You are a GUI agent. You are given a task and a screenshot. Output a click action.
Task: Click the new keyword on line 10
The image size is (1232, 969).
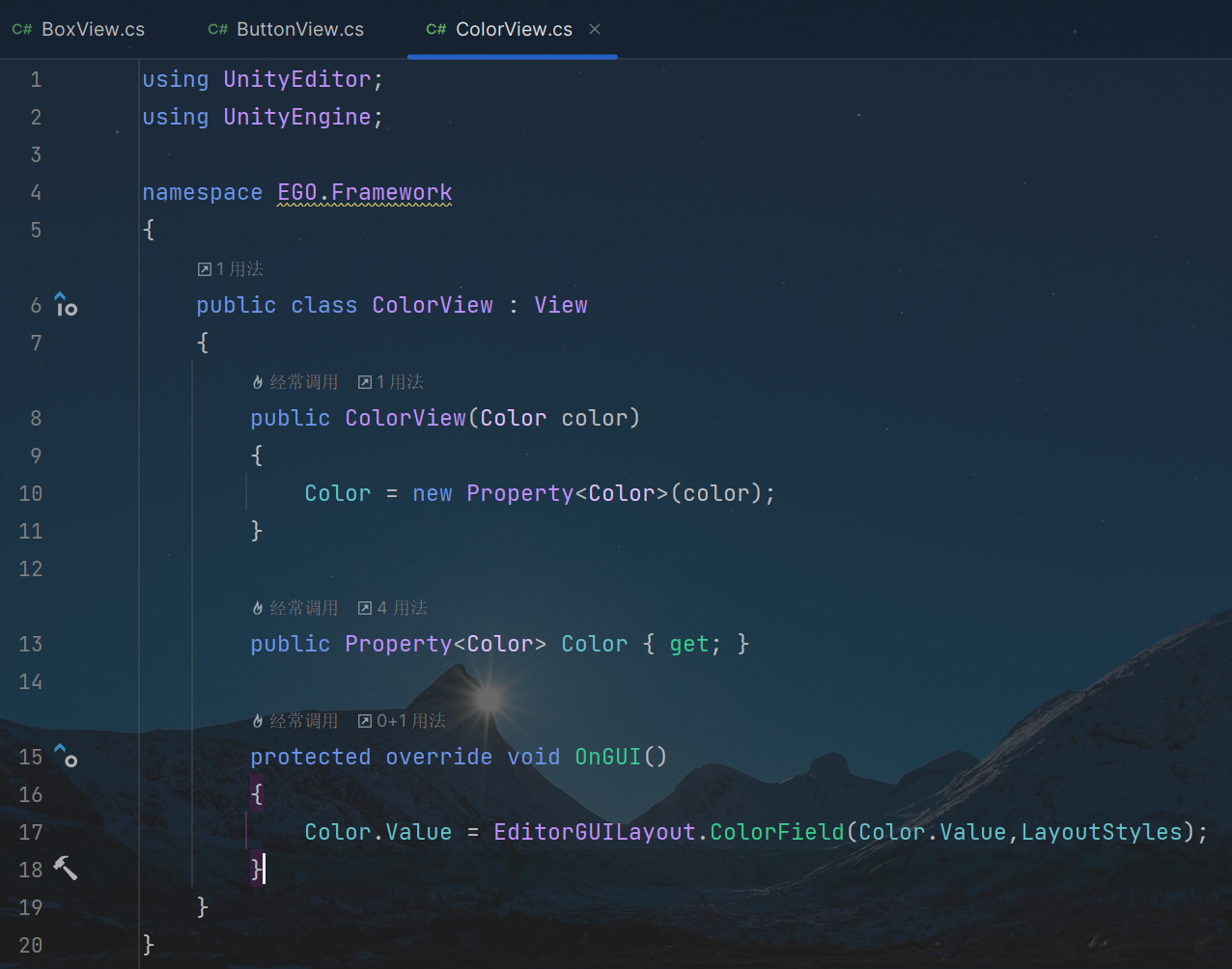[x=433, y=493]
